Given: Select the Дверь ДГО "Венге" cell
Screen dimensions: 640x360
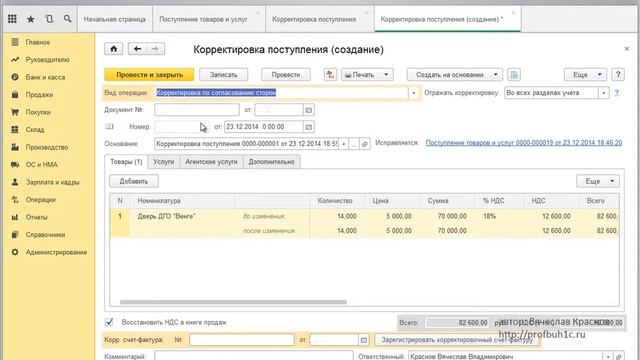Looking at the screenshot, I should click(x=182, y=216).
